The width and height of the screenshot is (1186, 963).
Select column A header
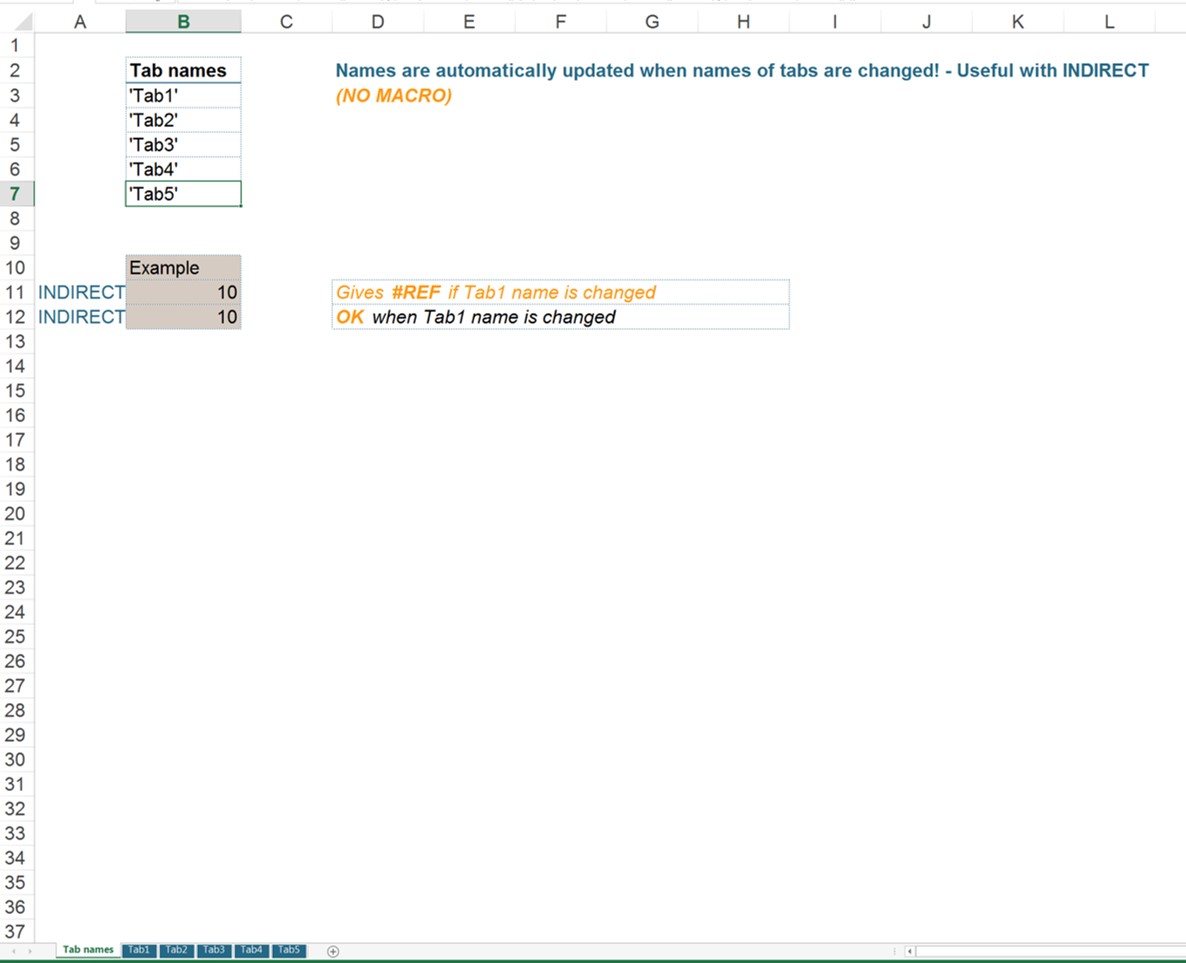tap(80, 22)
